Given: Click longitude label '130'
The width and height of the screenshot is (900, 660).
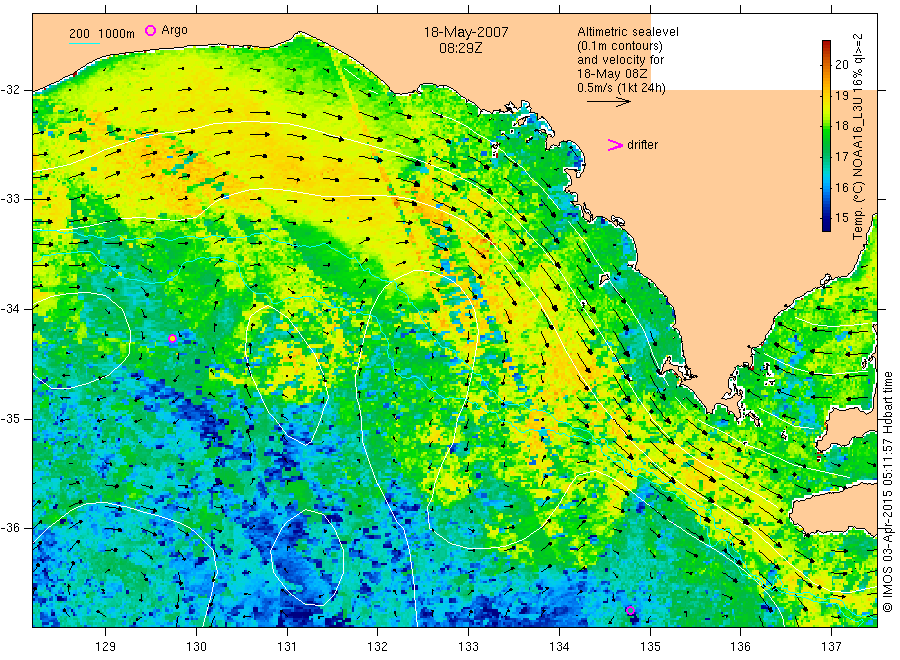Looking at the screenshot, I should click(196, 647).
